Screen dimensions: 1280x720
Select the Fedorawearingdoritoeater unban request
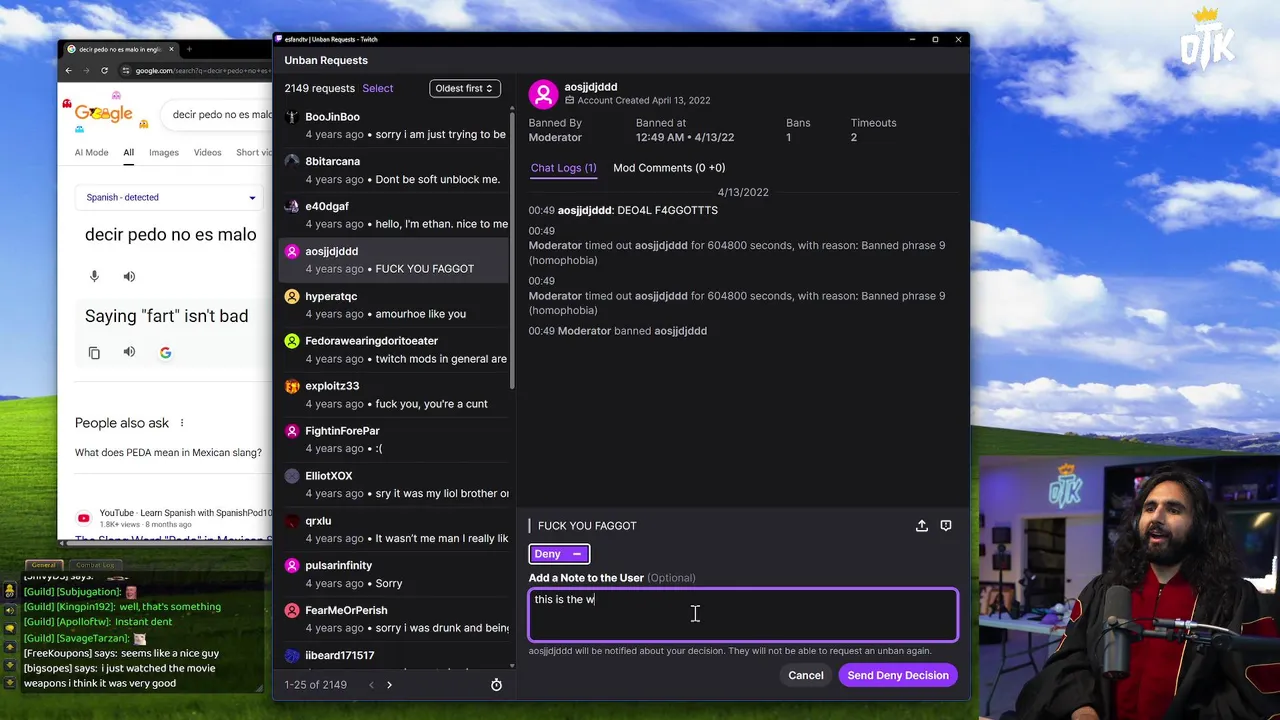(x=395, y=350)
